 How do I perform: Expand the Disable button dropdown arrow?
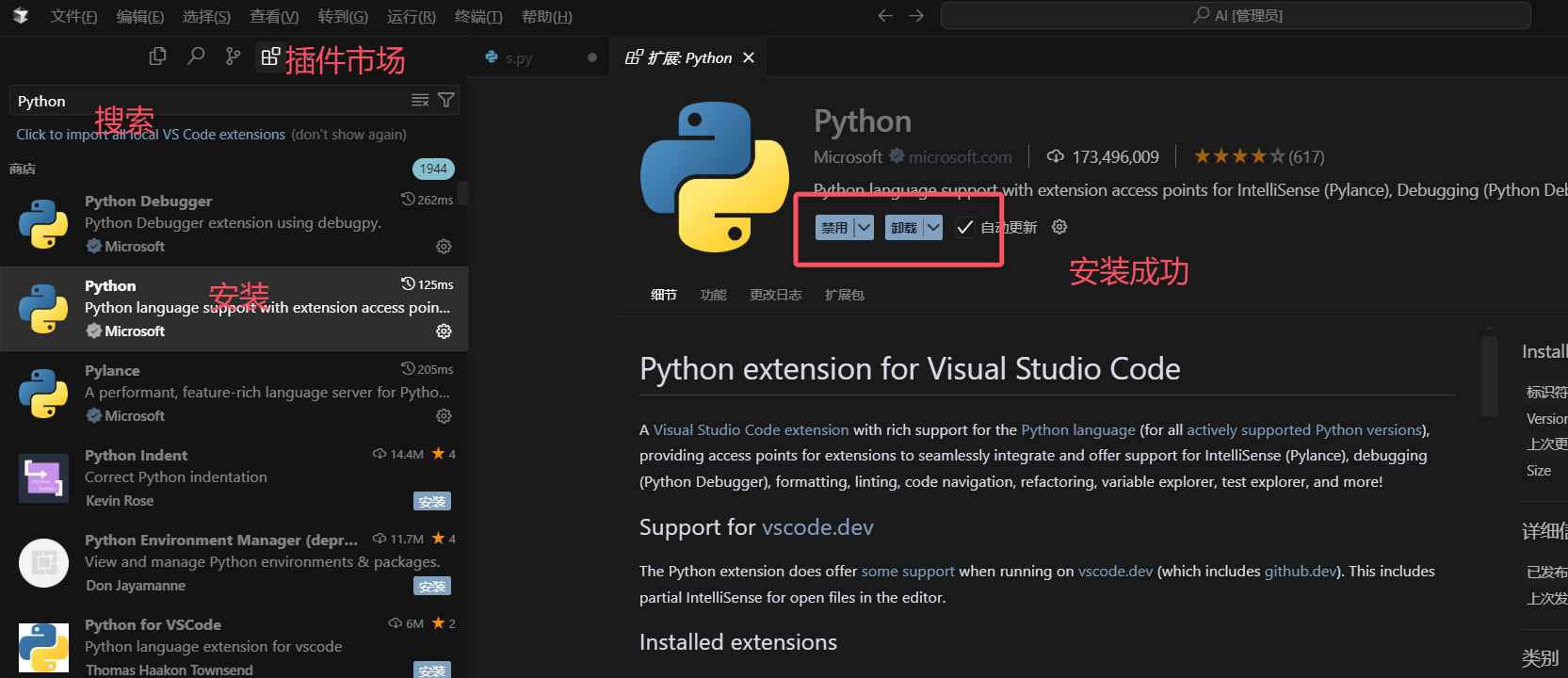click(x=864, y=227)
